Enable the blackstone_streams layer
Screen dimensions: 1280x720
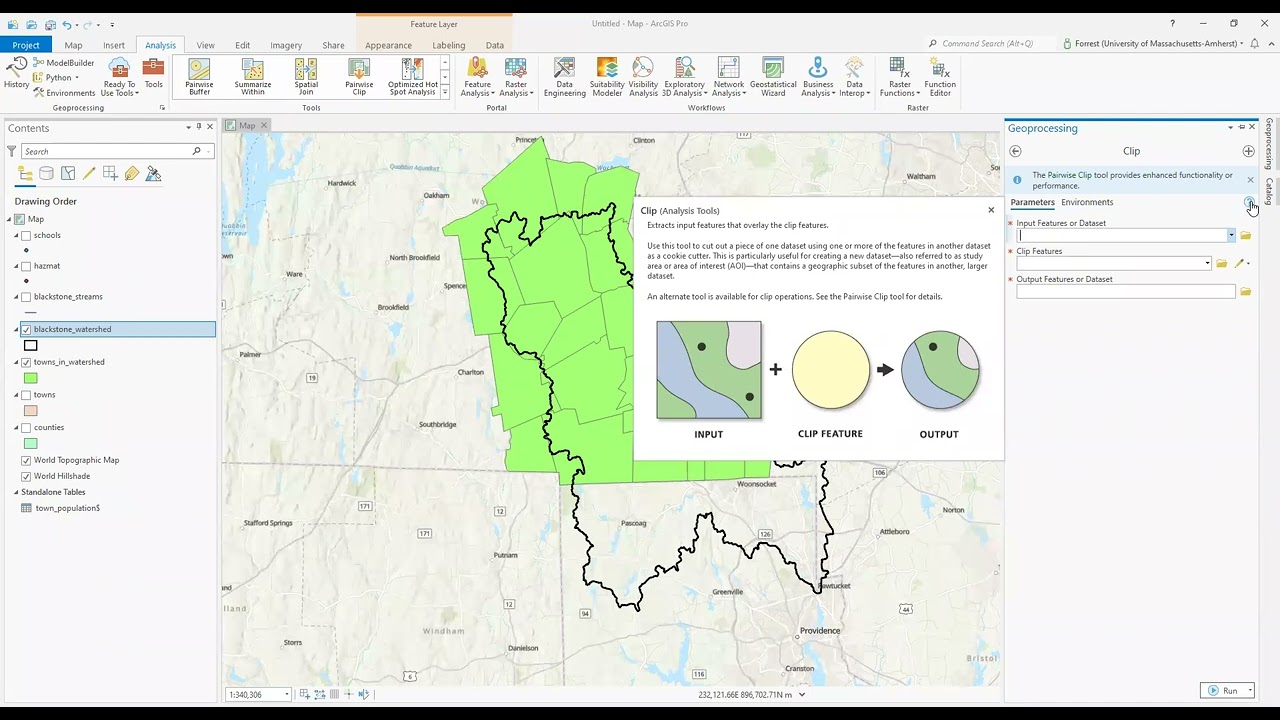tap(26, 297)
